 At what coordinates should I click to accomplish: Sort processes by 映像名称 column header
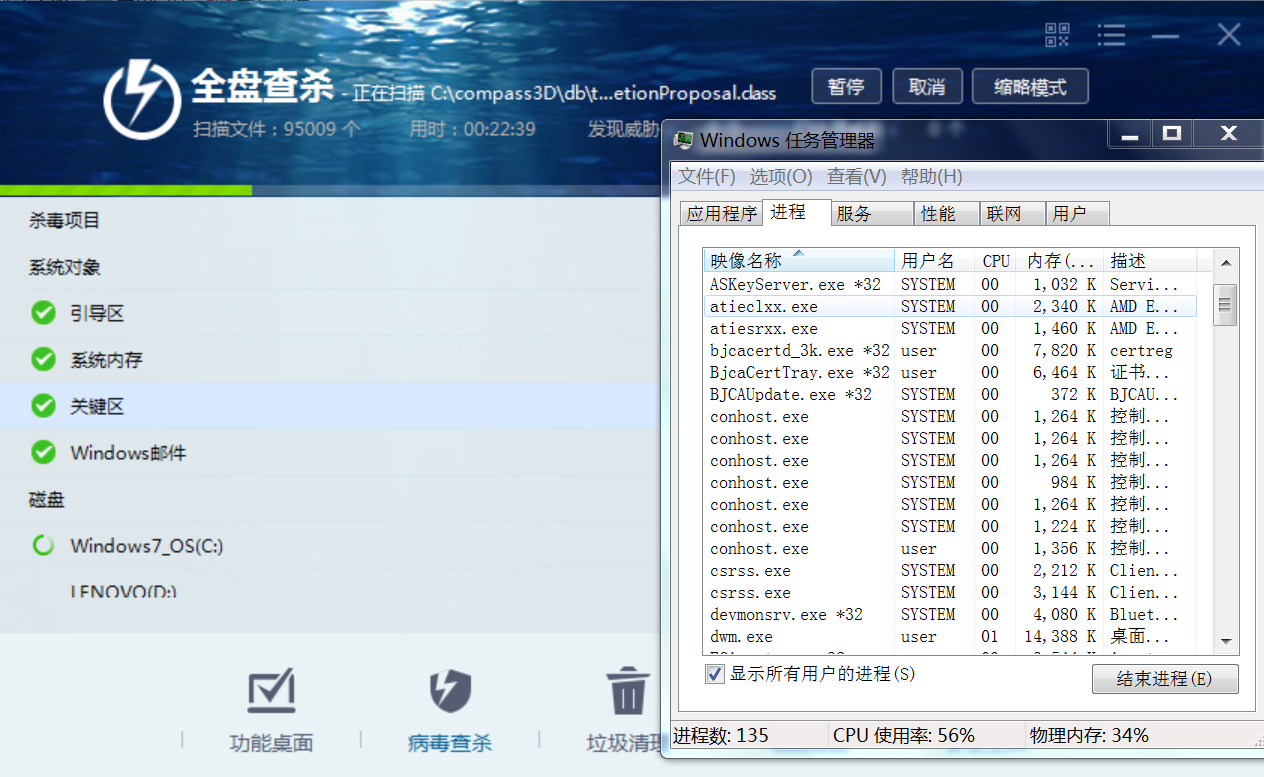coord(798,260)
